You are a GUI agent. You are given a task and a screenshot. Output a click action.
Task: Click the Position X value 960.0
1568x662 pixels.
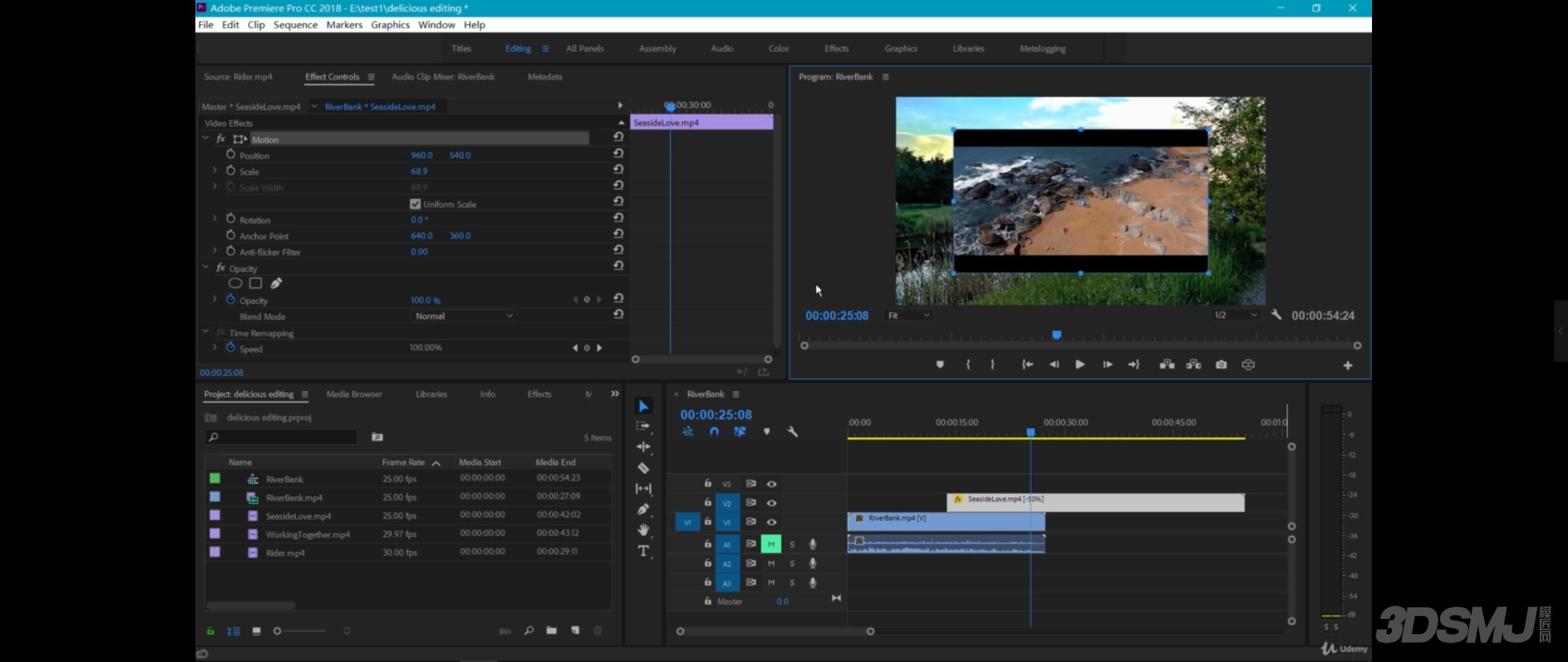pyautogui.click(x=421, y=155)
